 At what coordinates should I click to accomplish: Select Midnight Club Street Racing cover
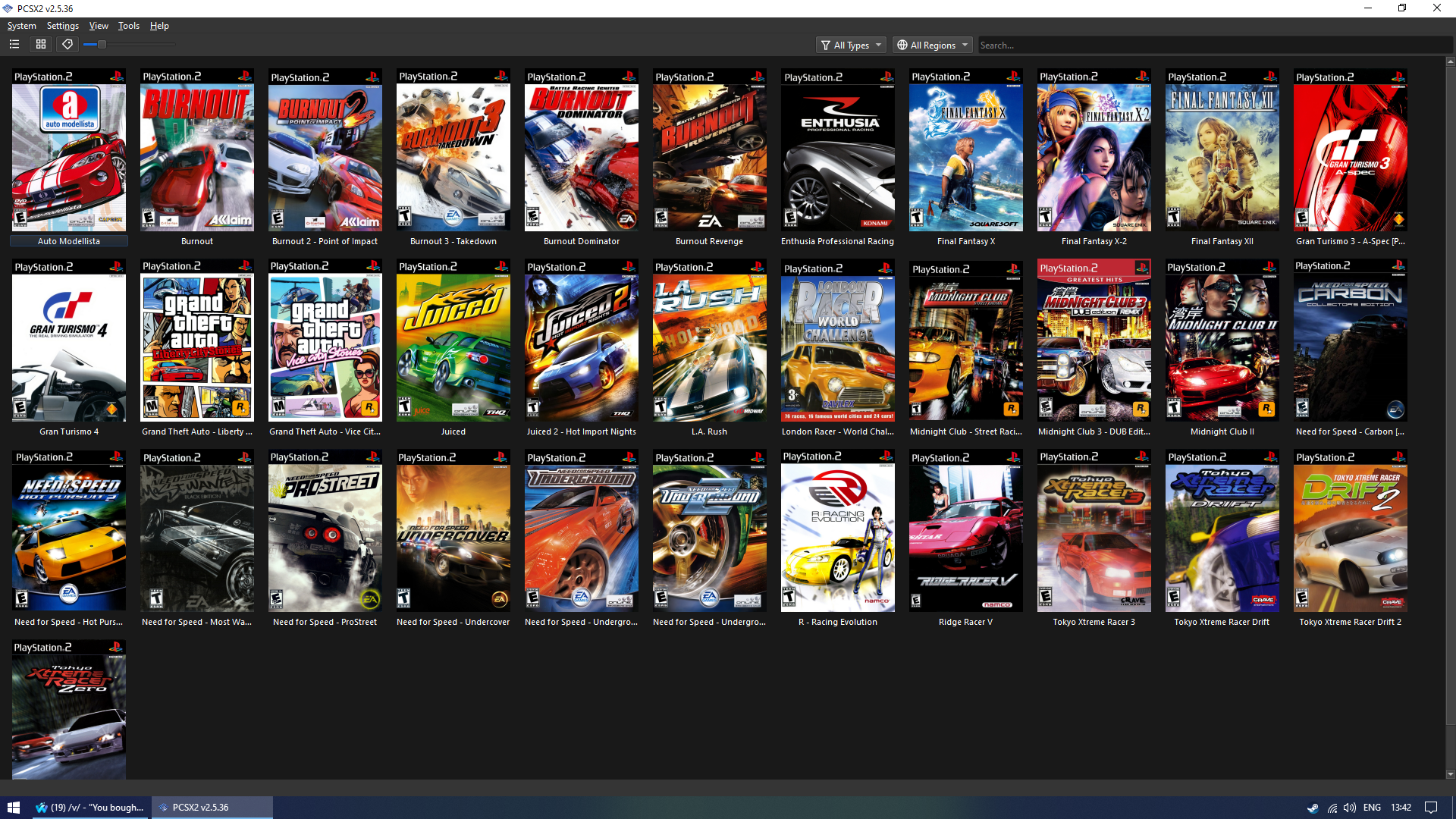966,340
